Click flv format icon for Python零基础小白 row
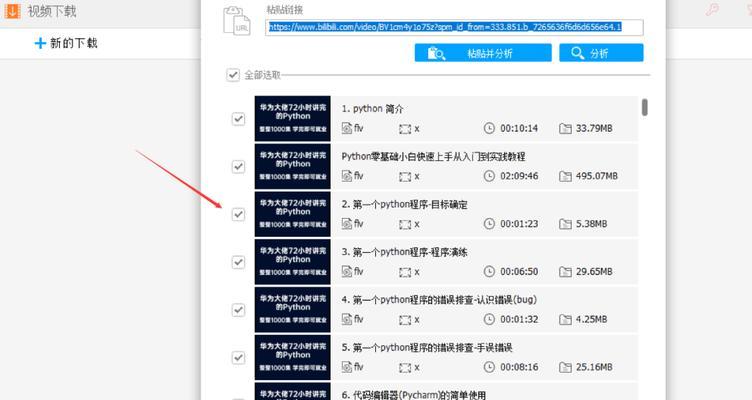Screen dimensions: 752x400 coord(347,176)
